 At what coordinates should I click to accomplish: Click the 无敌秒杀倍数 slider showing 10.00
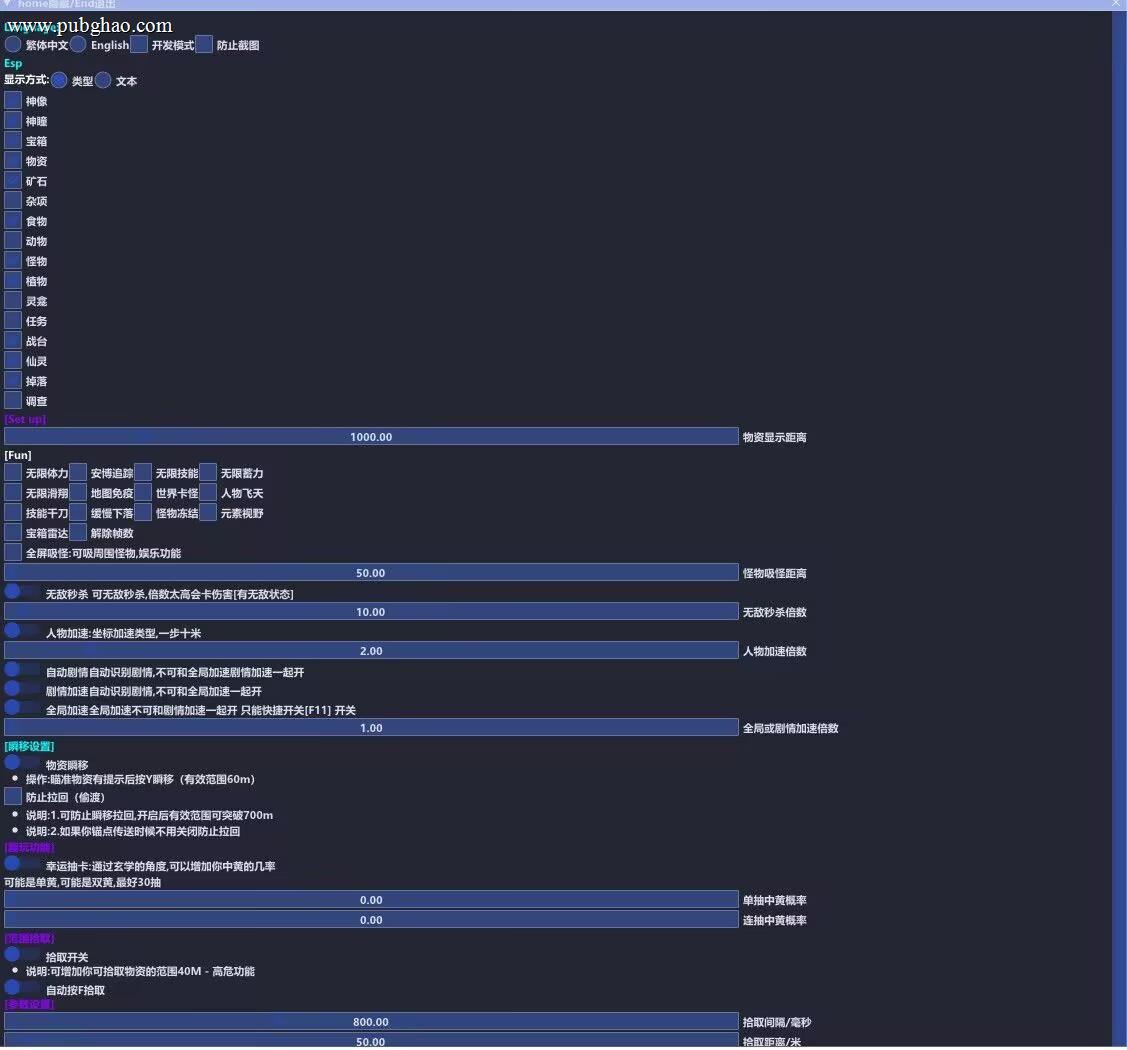coord(371,612)
